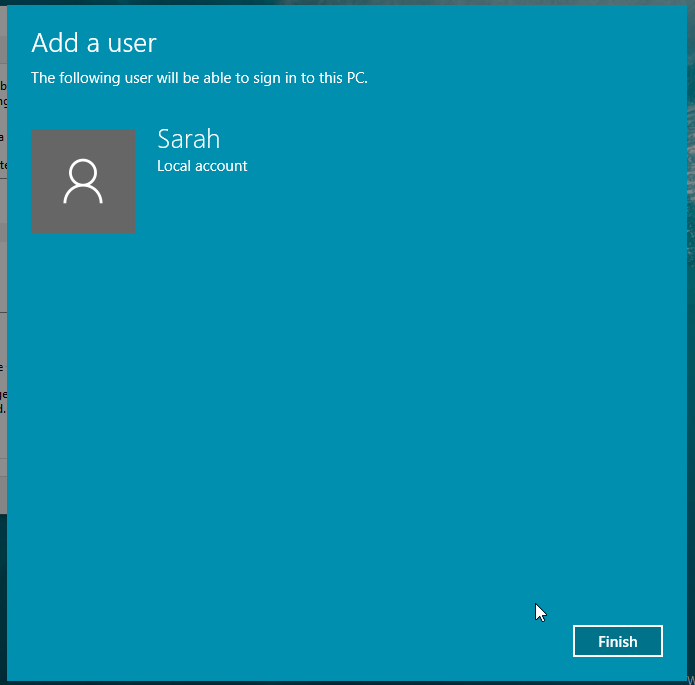Click the 'Local account' label
This screenshot has width=695, height=685.
click(x=202, y=166)
